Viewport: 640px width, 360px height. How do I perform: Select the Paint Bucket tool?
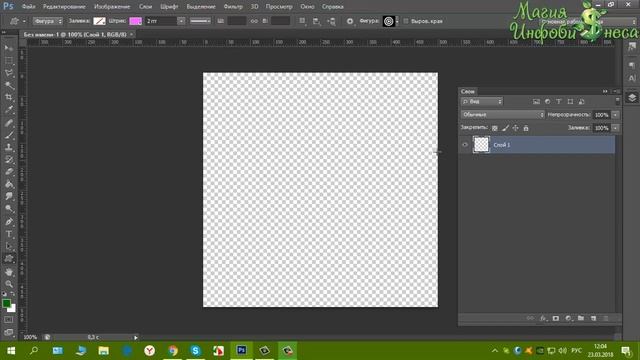(x=9, y=184)
